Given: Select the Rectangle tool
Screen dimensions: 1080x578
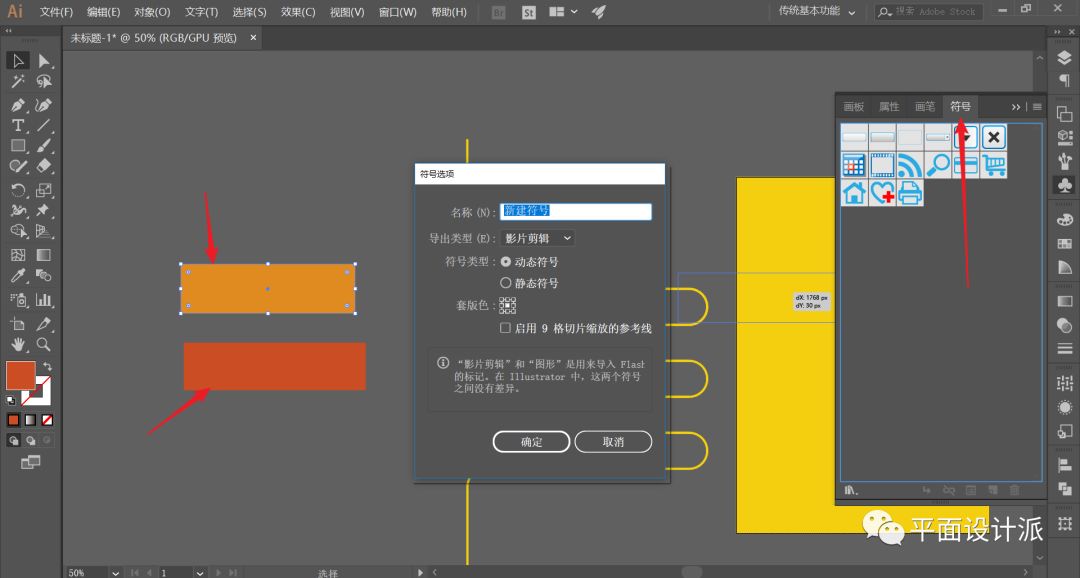Looking at the screenshot, I should pos(18,146).
